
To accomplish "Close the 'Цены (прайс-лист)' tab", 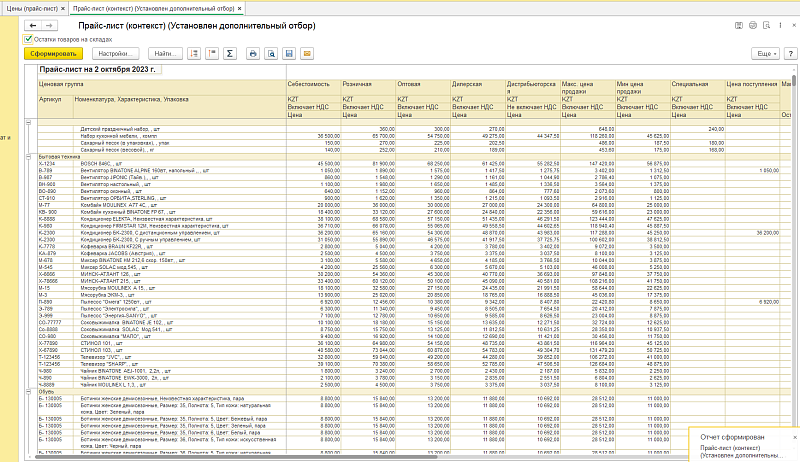I will pyautogui.click(x=65, y=6).
